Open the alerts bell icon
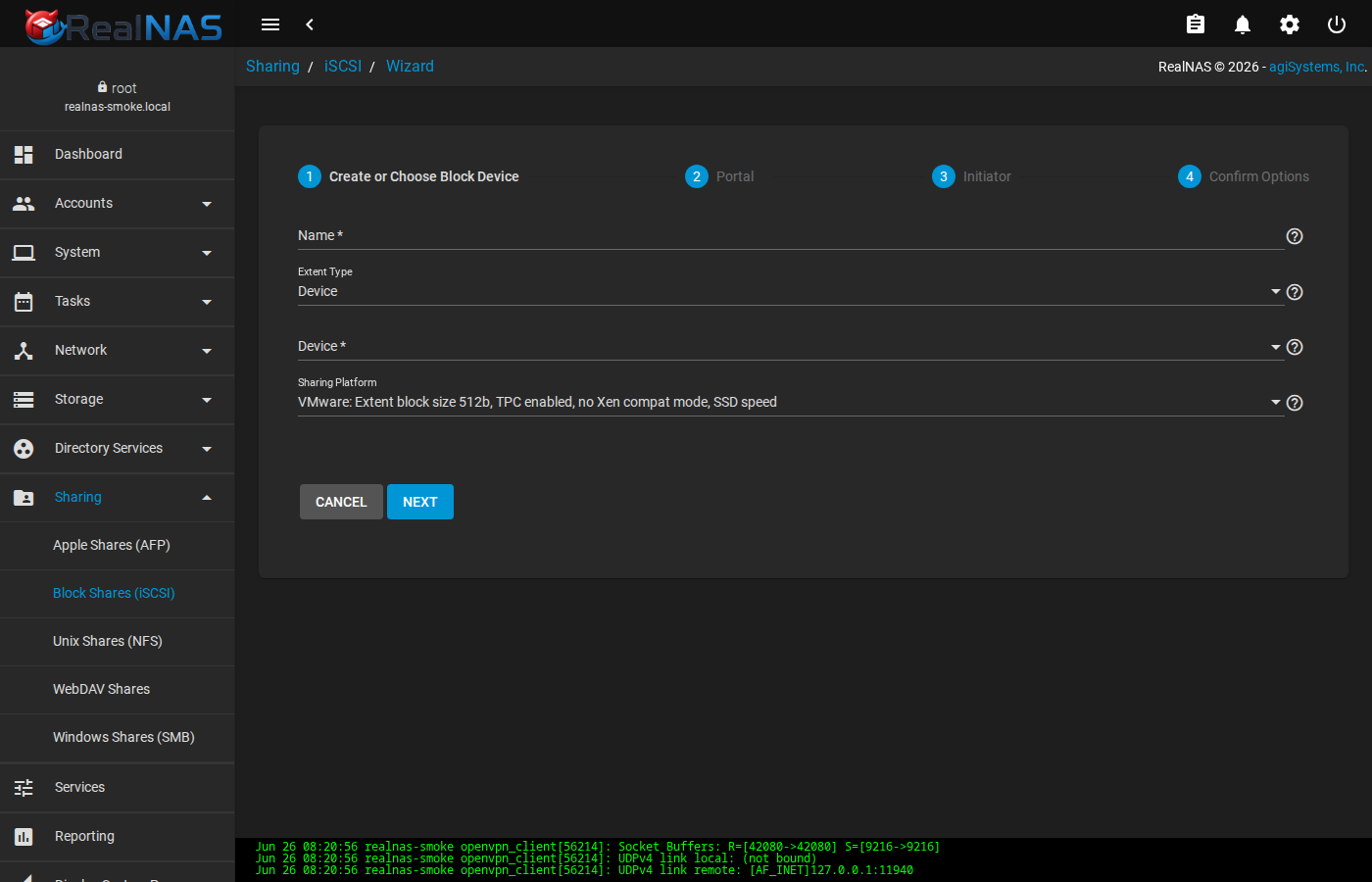 [x=1243, y=24]
